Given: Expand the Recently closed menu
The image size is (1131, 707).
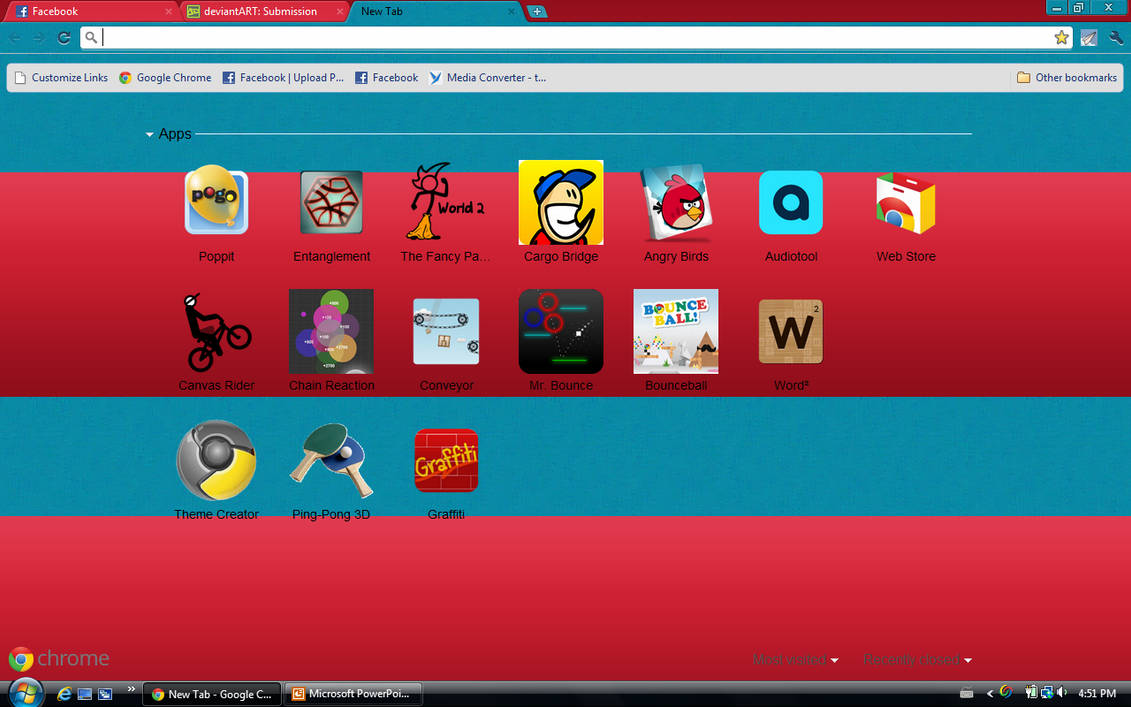Looking at the screenshot, I should coord(917,659).
